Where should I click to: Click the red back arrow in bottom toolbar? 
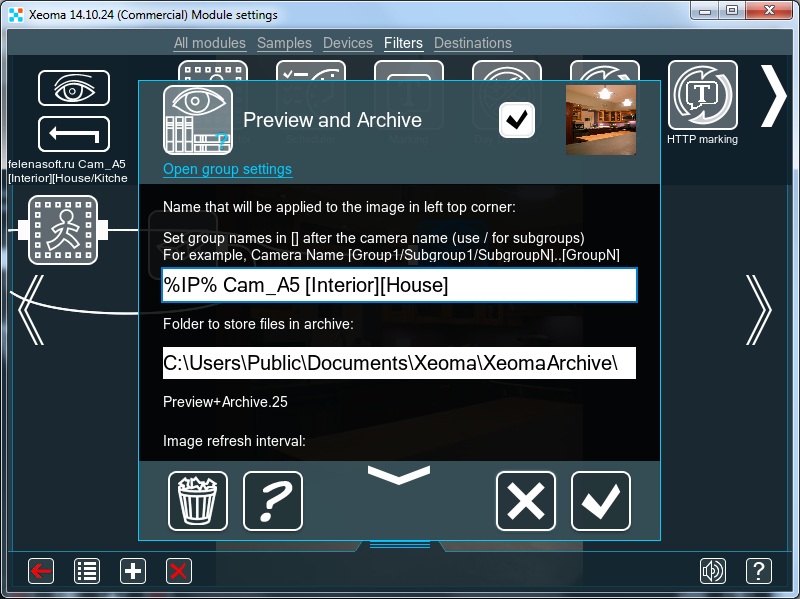pos(41,570)
